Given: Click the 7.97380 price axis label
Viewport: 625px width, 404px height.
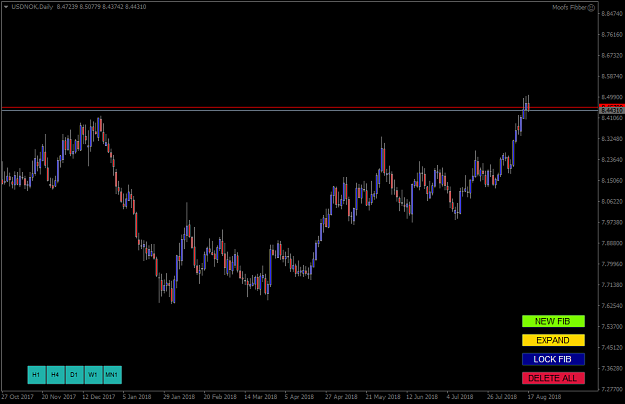Looking at the screenshot, I should pos(612,222).
